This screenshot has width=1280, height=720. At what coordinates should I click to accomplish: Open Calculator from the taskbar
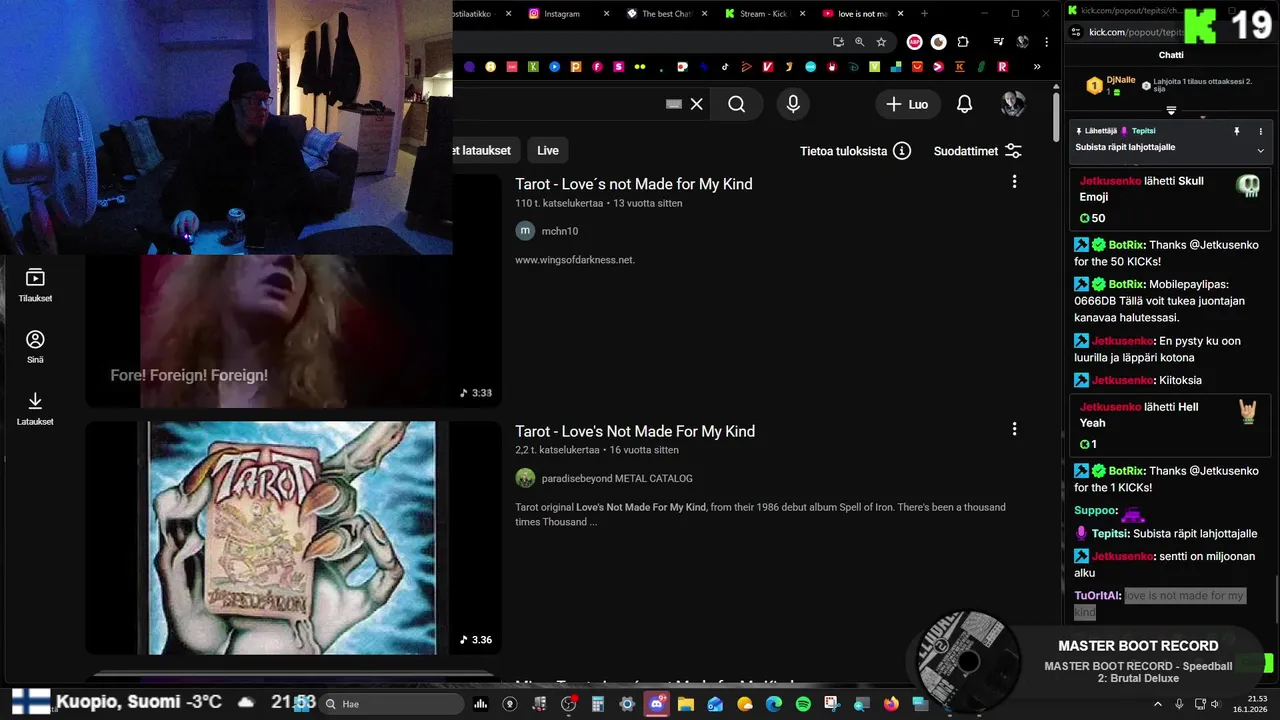598,704
